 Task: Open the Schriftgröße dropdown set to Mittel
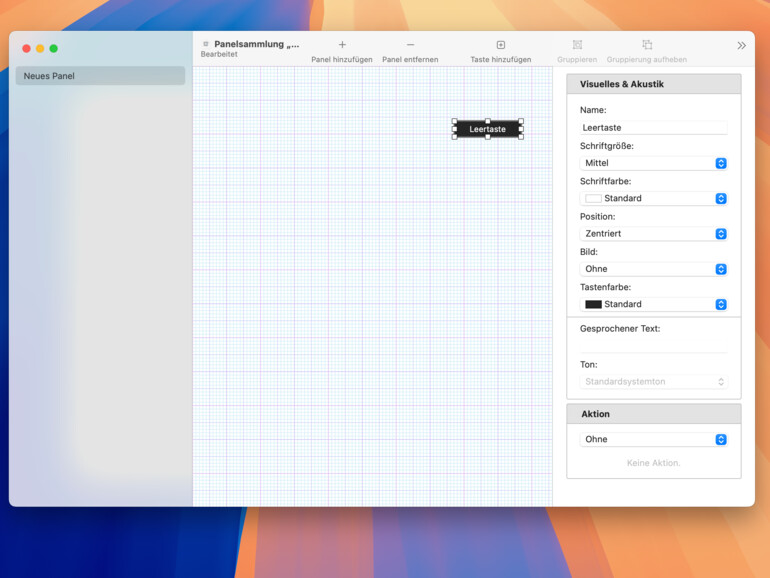pos(654,163)
